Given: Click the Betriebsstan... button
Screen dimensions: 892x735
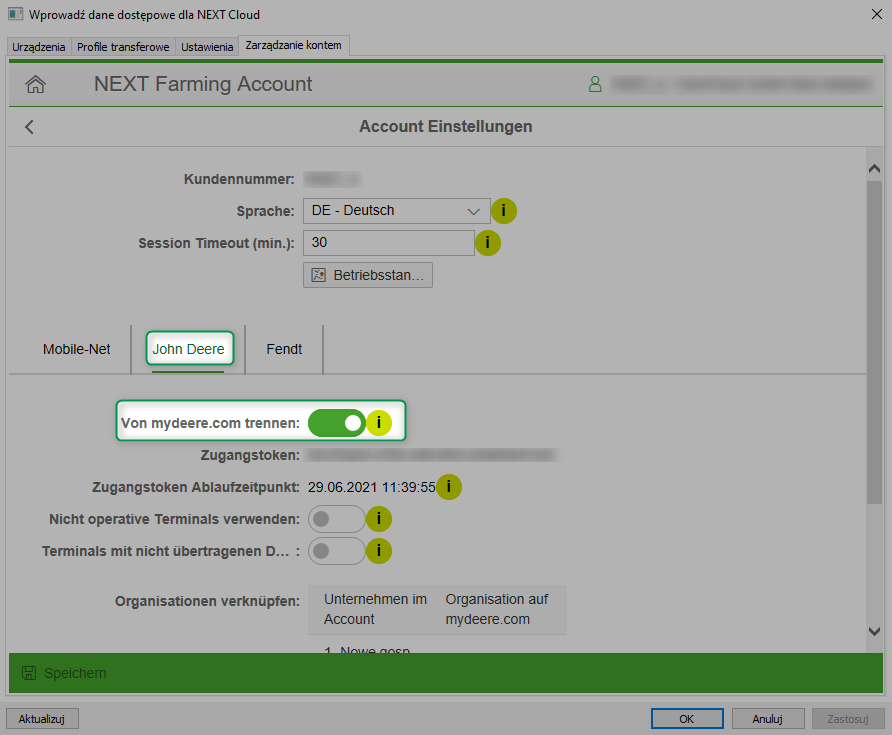Looking at the screenshot, I should (367, 275).
